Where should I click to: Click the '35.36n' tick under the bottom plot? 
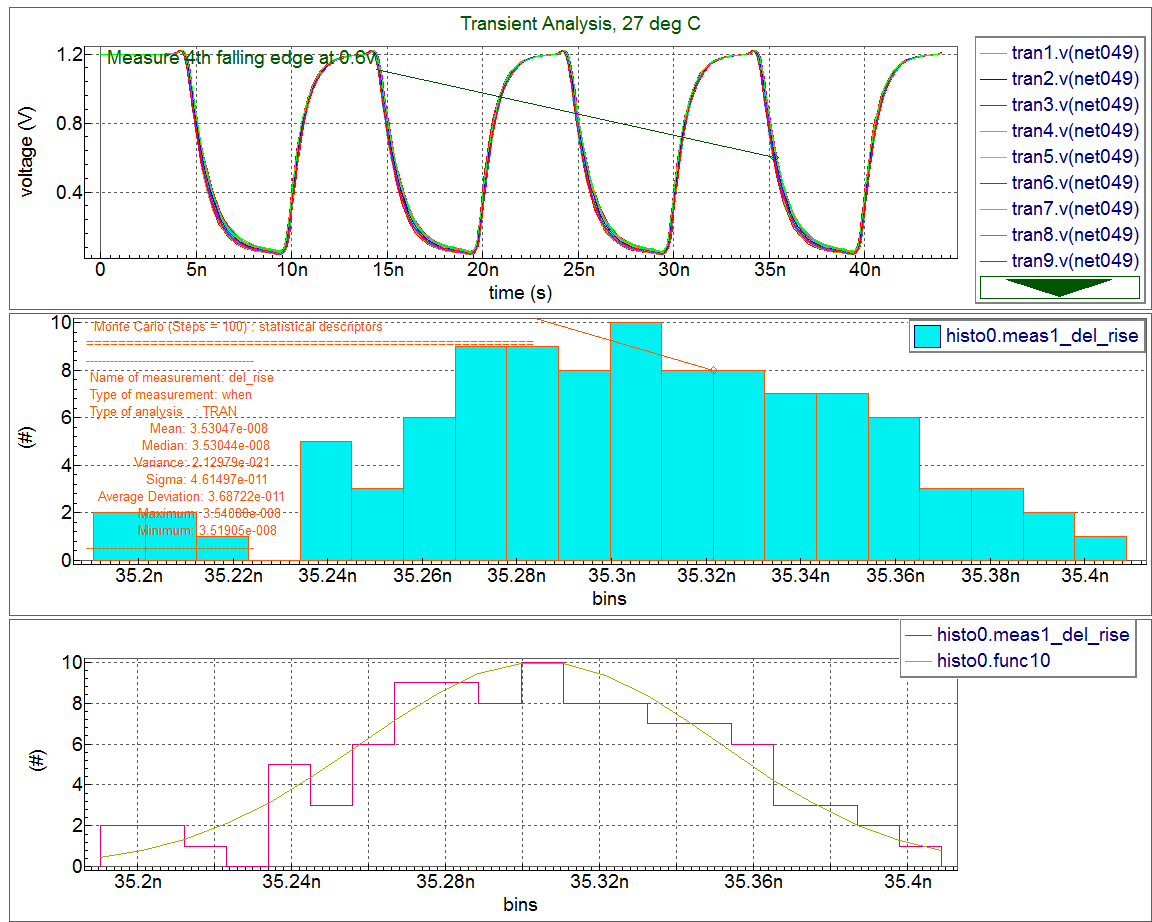[x=753, y=882]
